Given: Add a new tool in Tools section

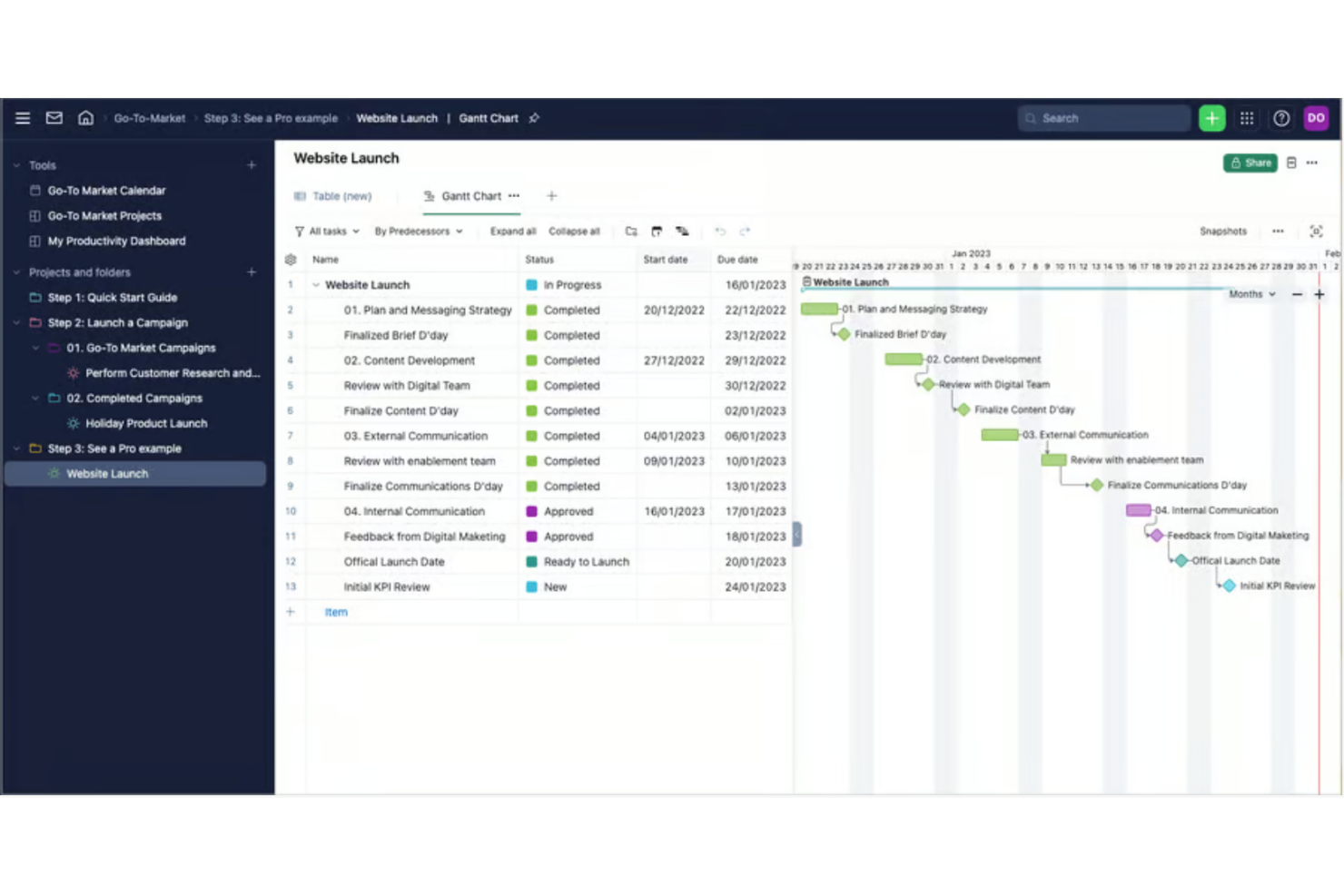Looking at the screenshot, I should pyautogui.click(x=252, y=165).
